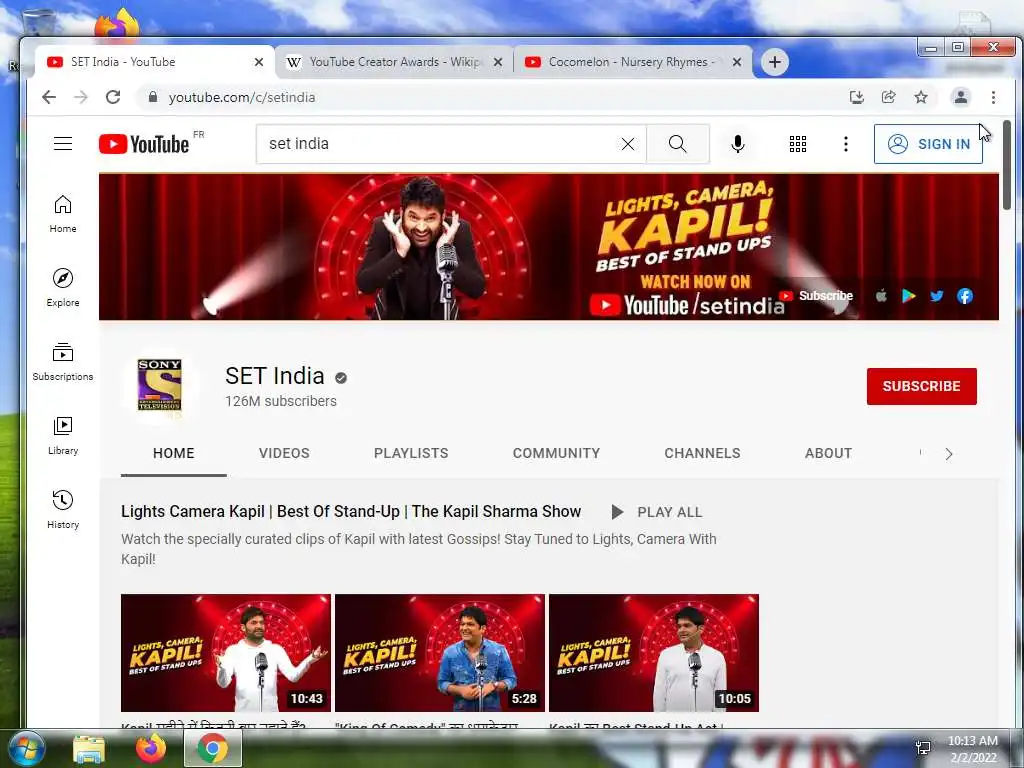Open Firefox from the taskbar
The height and width of the screenshot is (768, 1024).
pyautogui.click(x=151, y=748)
